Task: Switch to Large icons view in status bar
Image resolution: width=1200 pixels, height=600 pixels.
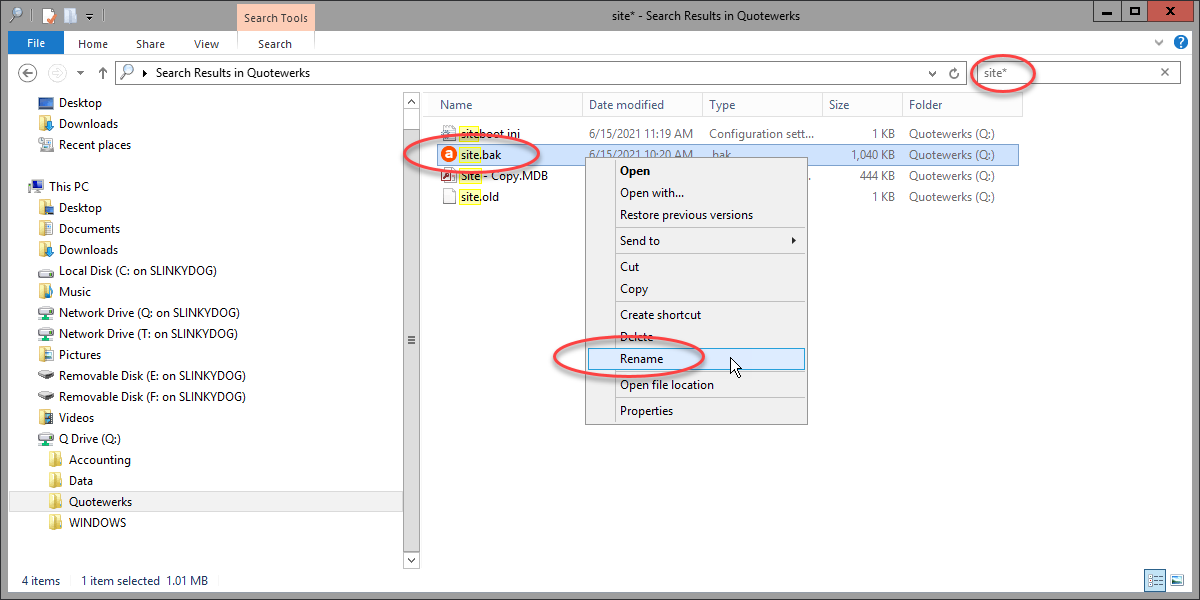Action: 1175,580
